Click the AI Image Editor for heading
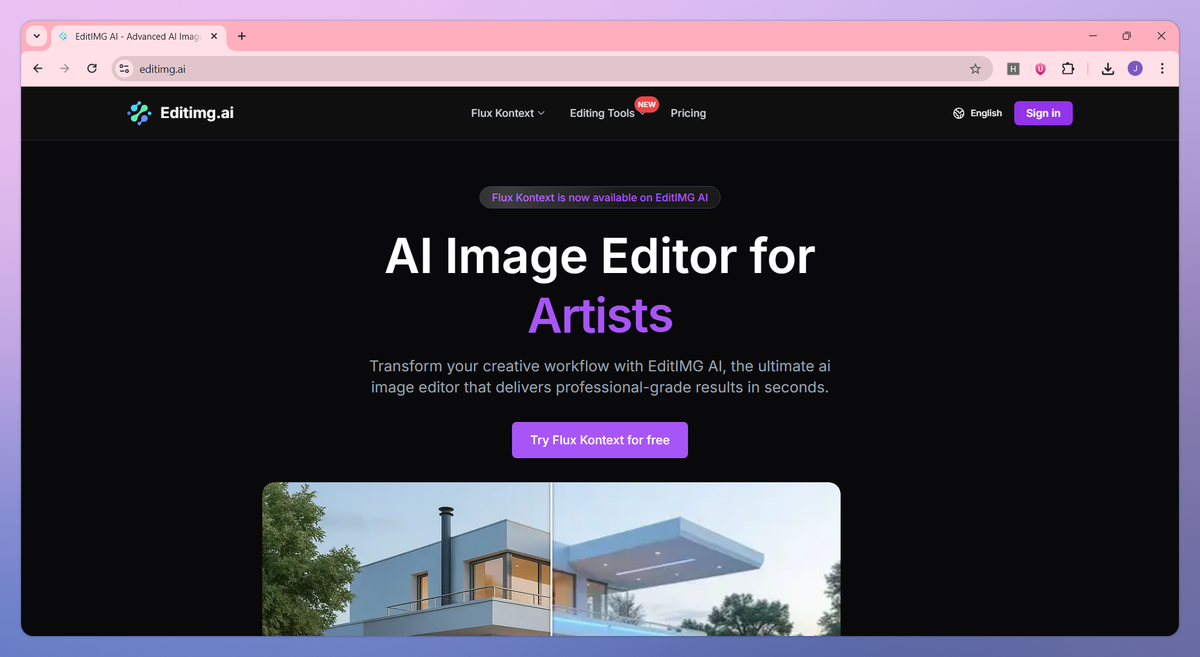The image size is (1200, 657). coord(600,256)
